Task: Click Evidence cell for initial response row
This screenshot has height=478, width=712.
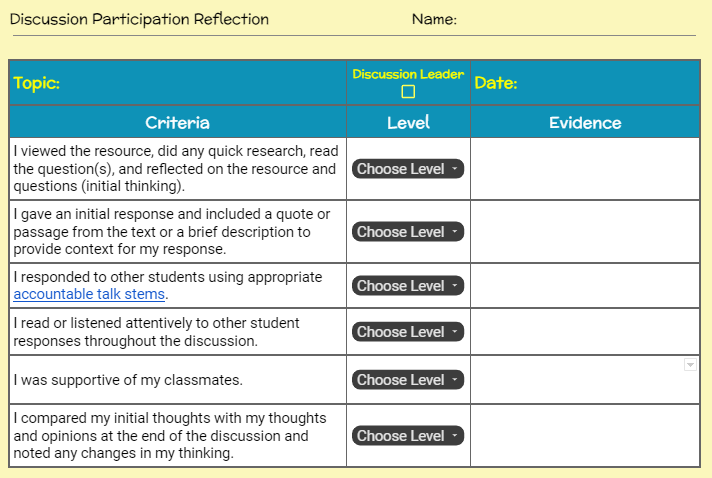Action: (585, 232)
